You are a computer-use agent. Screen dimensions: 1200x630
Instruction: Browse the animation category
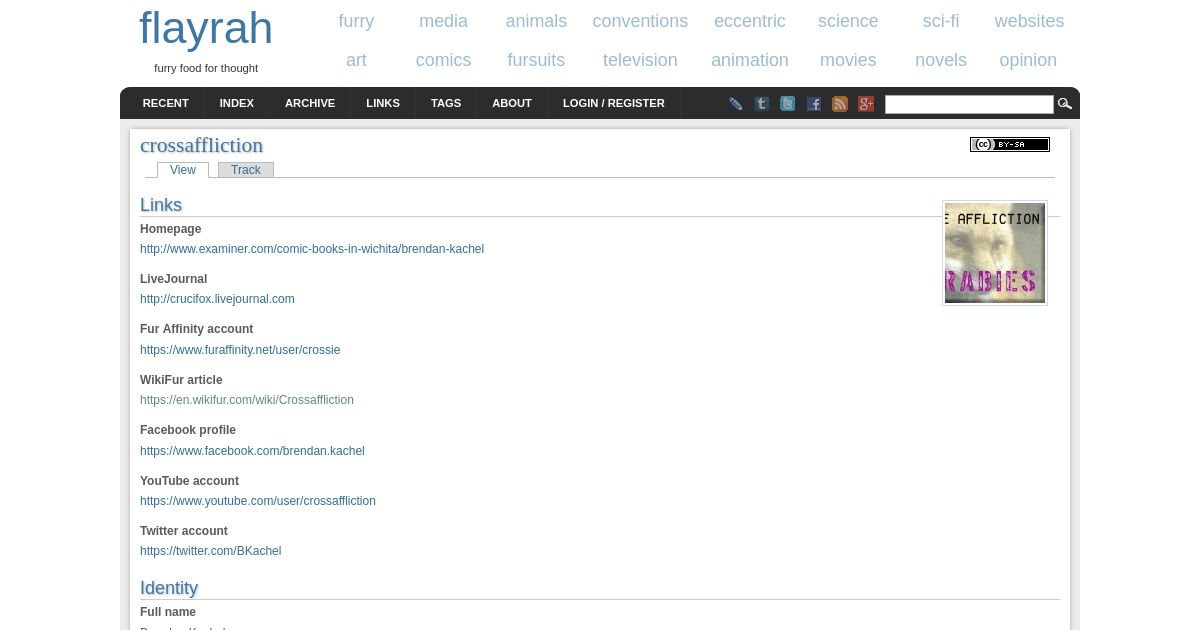750,60
